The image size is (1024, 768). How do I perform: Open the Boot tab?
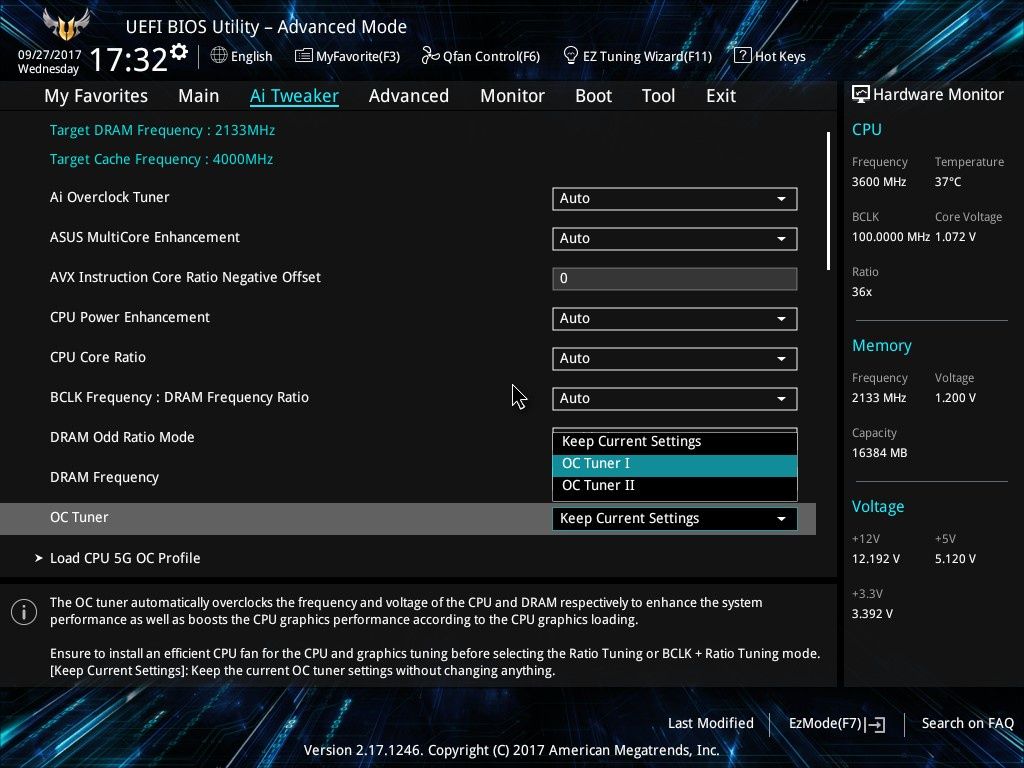pos(593,96)
